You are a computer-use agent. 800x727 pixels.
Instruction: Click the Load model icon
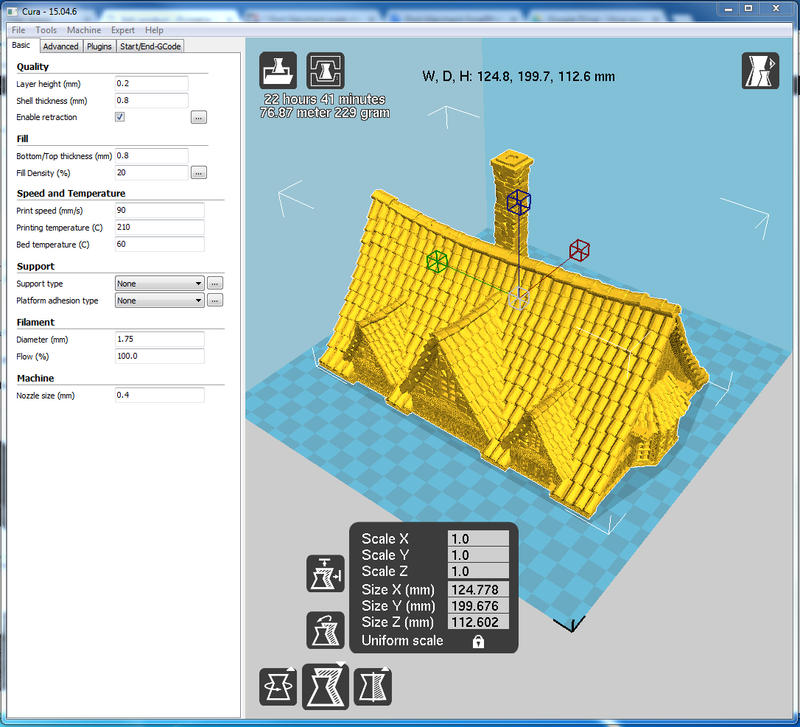click(278, 70)
